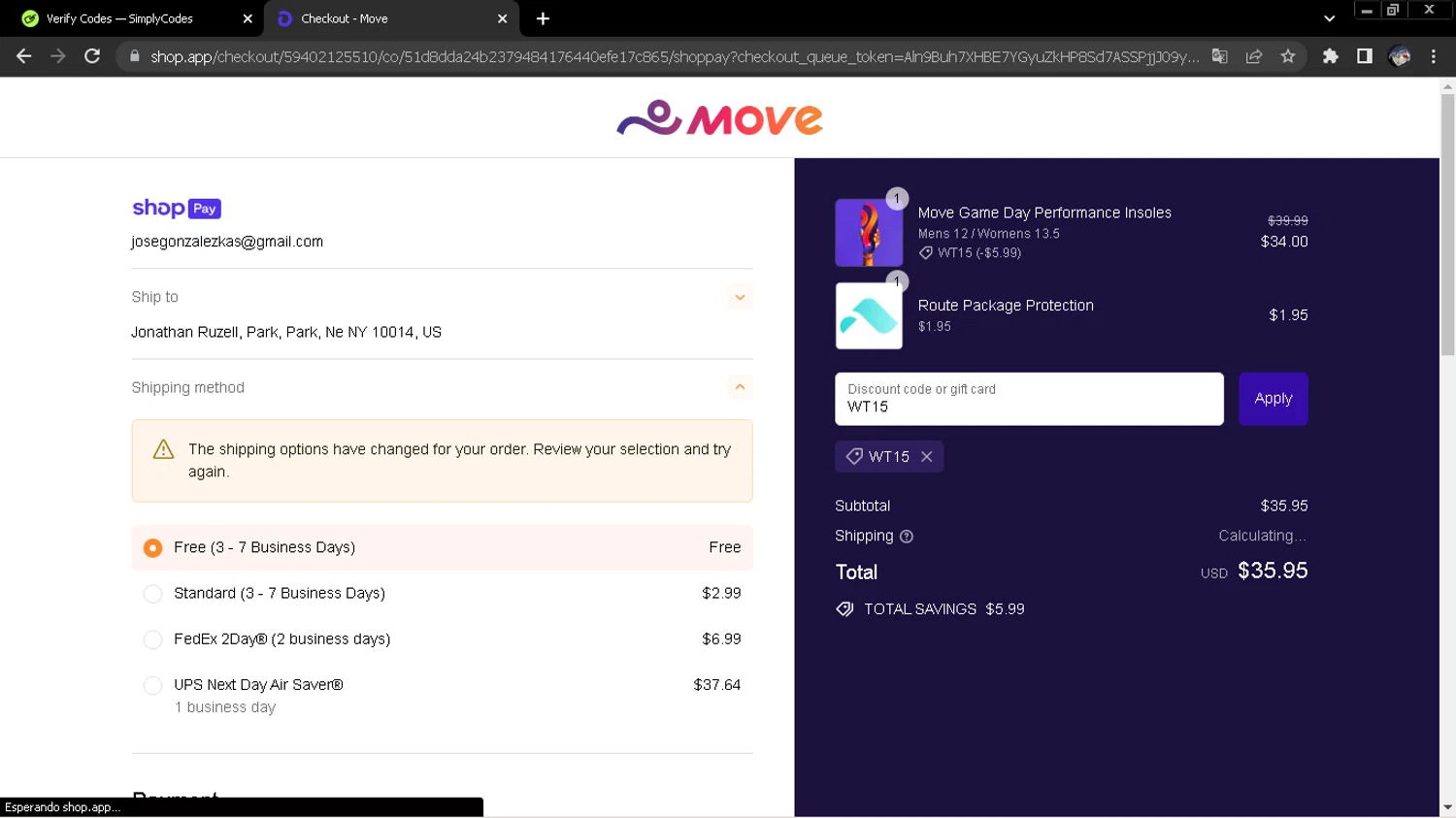Reload the checkout page

tap(92, 56)
